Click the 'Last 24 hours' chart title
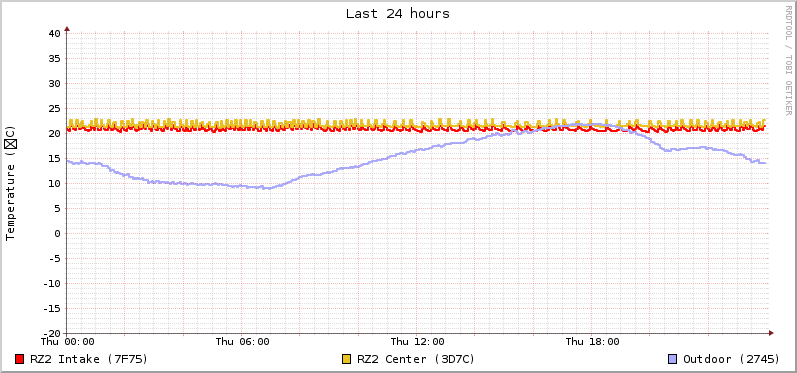 pyautogui.click(x=397, y=14)
